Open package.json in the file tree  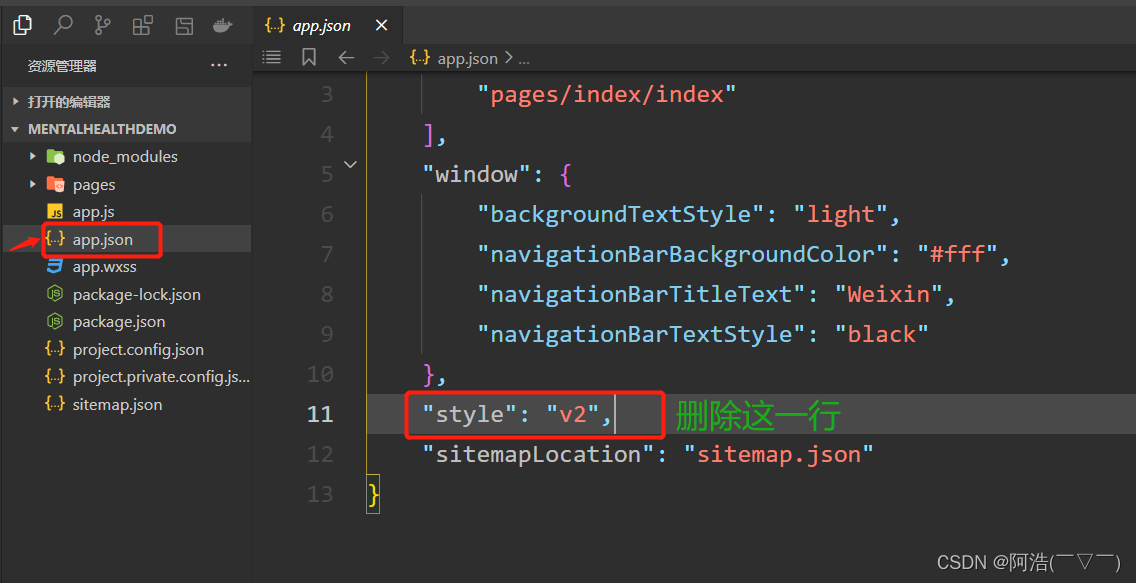click(x=118, y=322)
